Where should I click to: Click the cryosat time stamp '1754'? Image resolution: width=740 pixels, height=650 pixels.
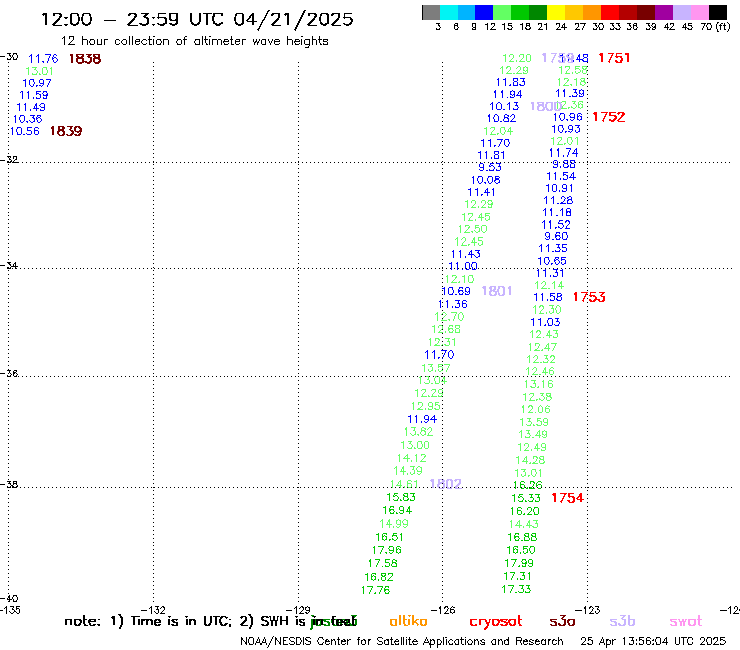pyautogui.click(x=568, y=498)
